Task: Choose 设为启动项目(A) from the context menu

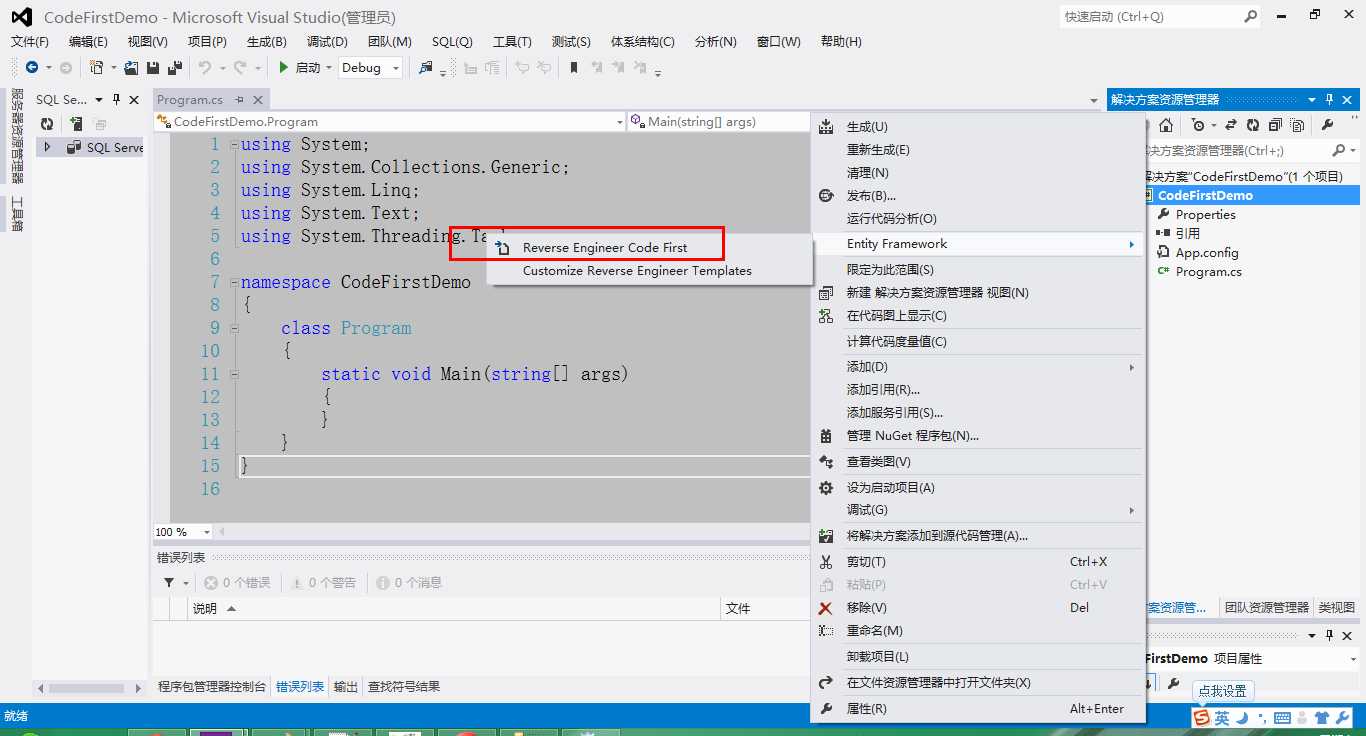Action: (x=977, y=488)
